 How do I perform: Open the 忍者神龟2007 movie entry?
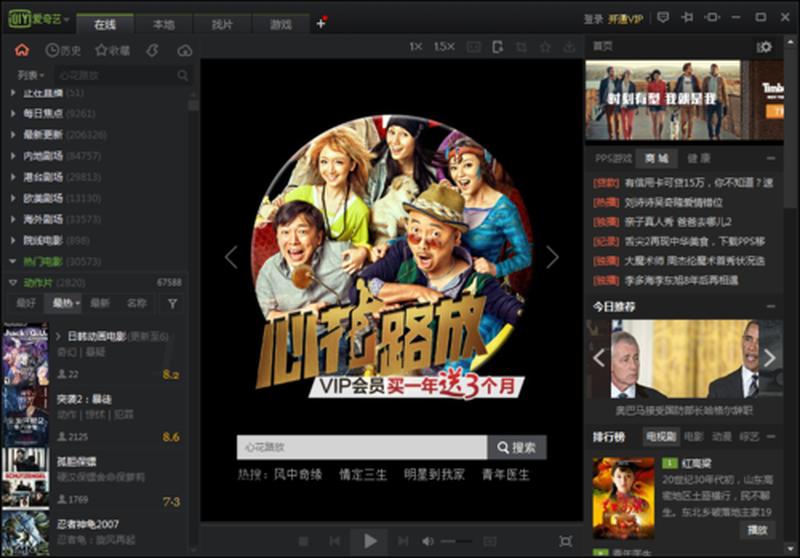click(x=94, y=531)
